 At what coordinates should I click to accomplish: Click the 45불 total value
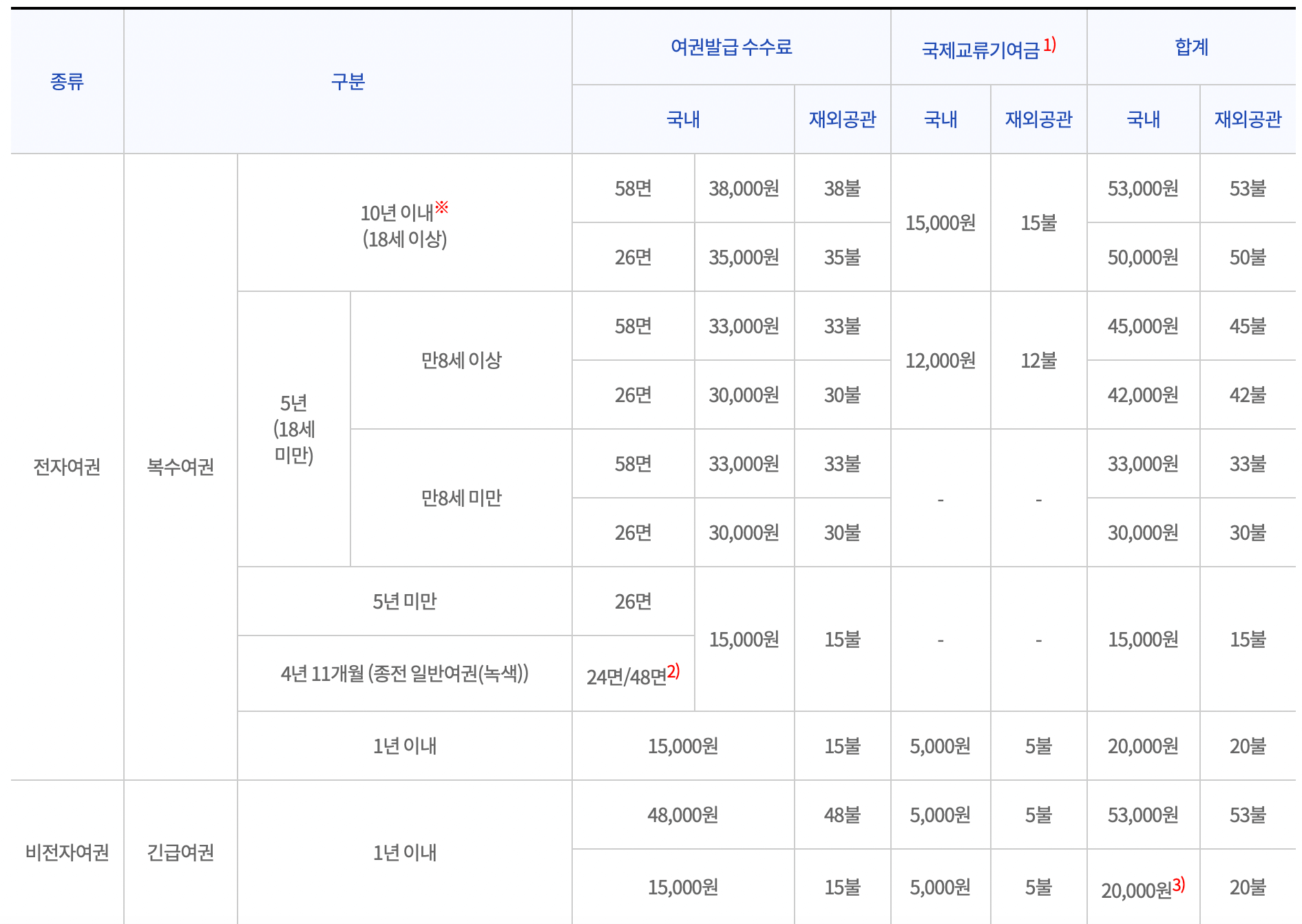[1248, 326]
